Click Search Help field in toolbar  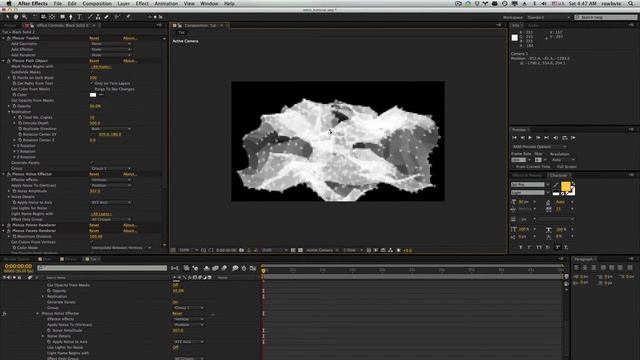[x=606, y=17]
